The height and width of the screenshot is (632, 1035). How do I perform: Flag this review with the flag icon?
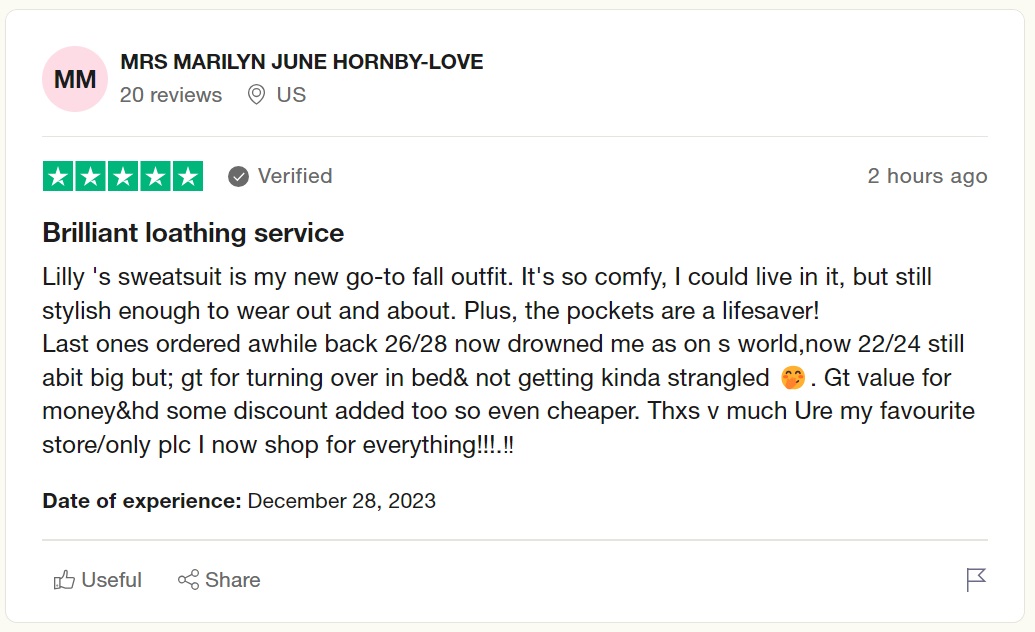pyautogui.click(x=976, y=580)
